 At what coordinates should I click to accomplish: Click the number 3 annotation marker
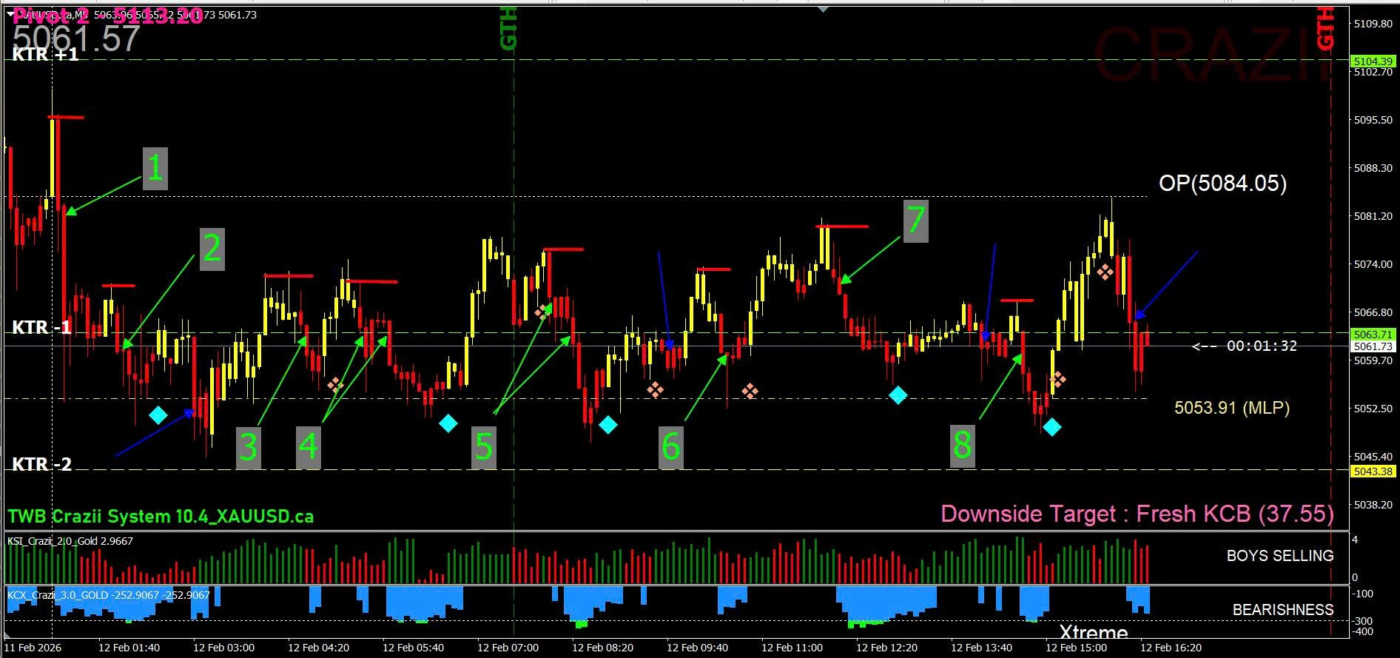click(248, 446)
